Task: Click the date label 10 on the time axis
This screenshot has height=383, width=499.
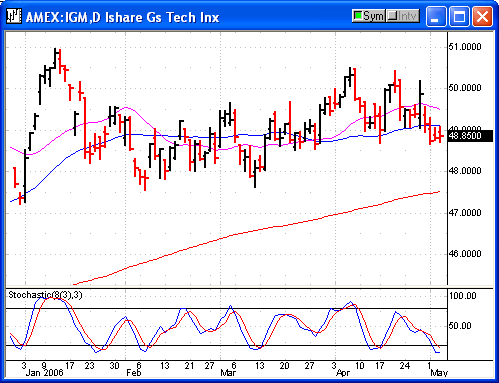Action: 359,366
